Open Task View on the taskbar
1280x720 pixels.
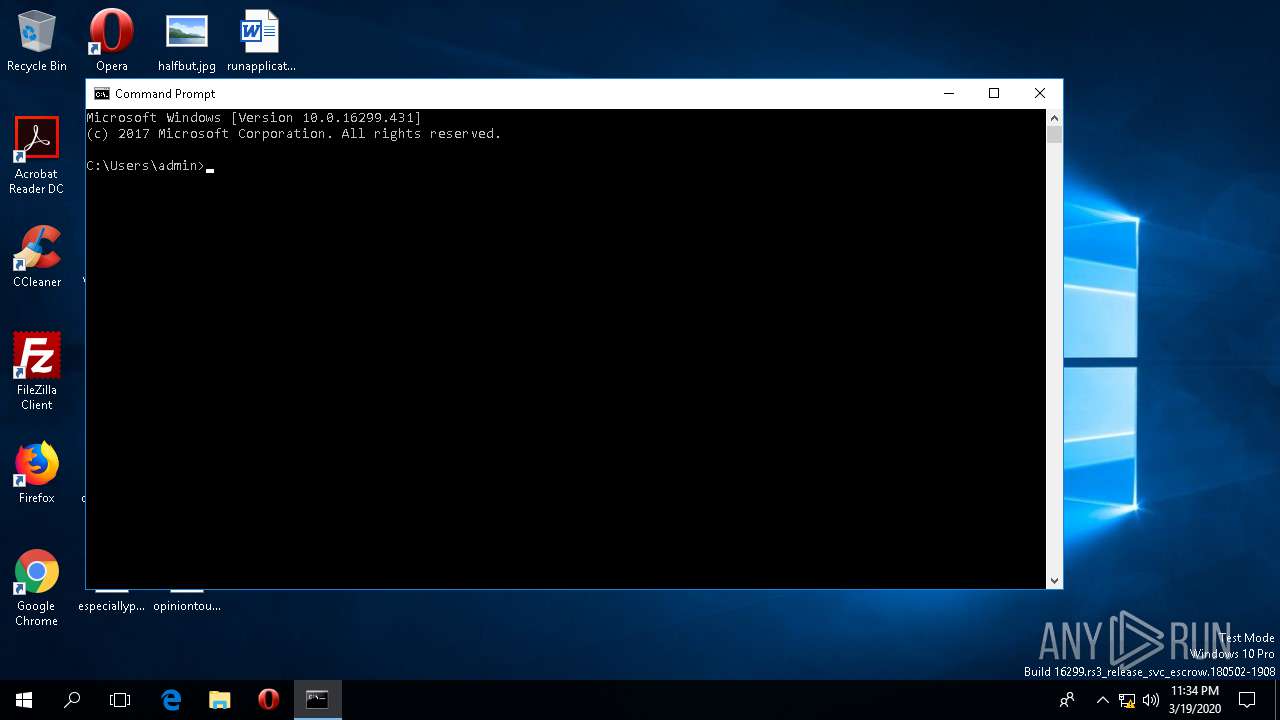pos(120,700)
